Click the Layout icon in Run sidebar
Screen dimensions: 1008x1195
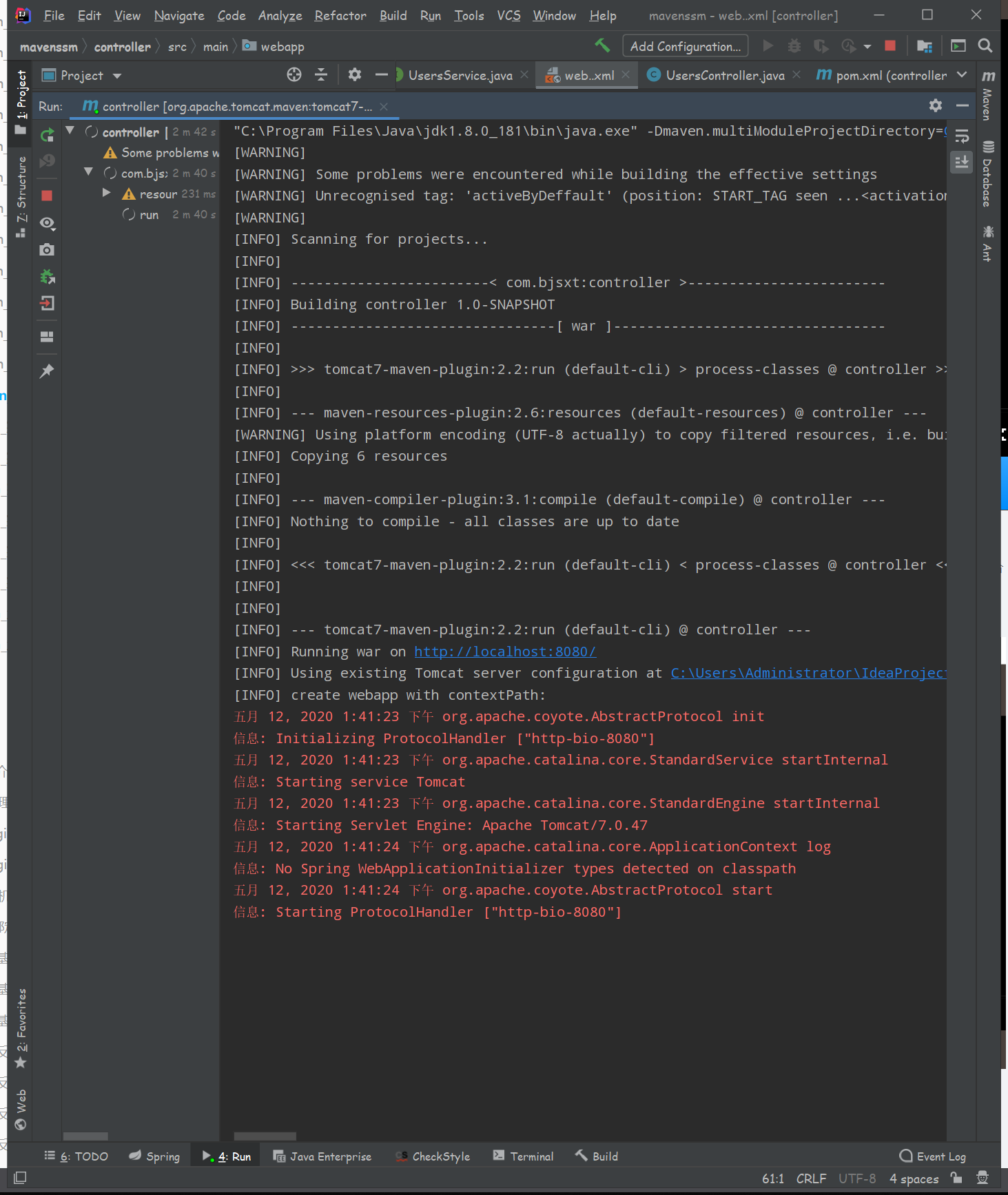[x=47, y=337]
